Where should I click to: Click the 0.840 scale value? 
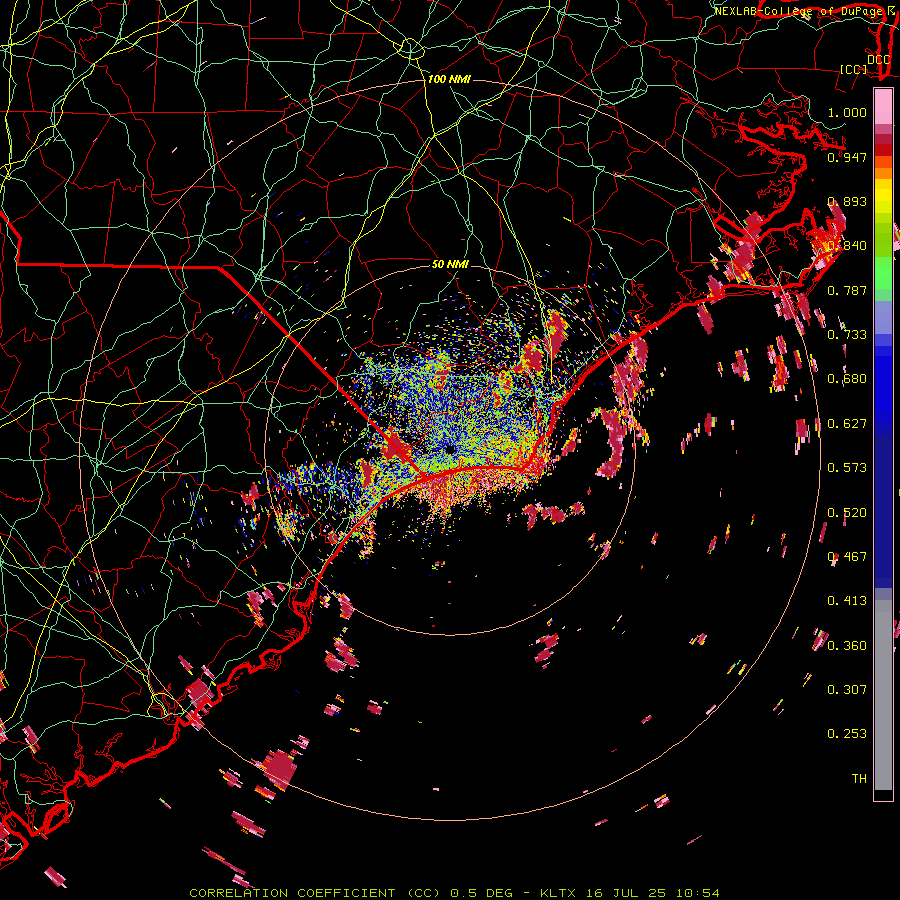tap(847, 246)
